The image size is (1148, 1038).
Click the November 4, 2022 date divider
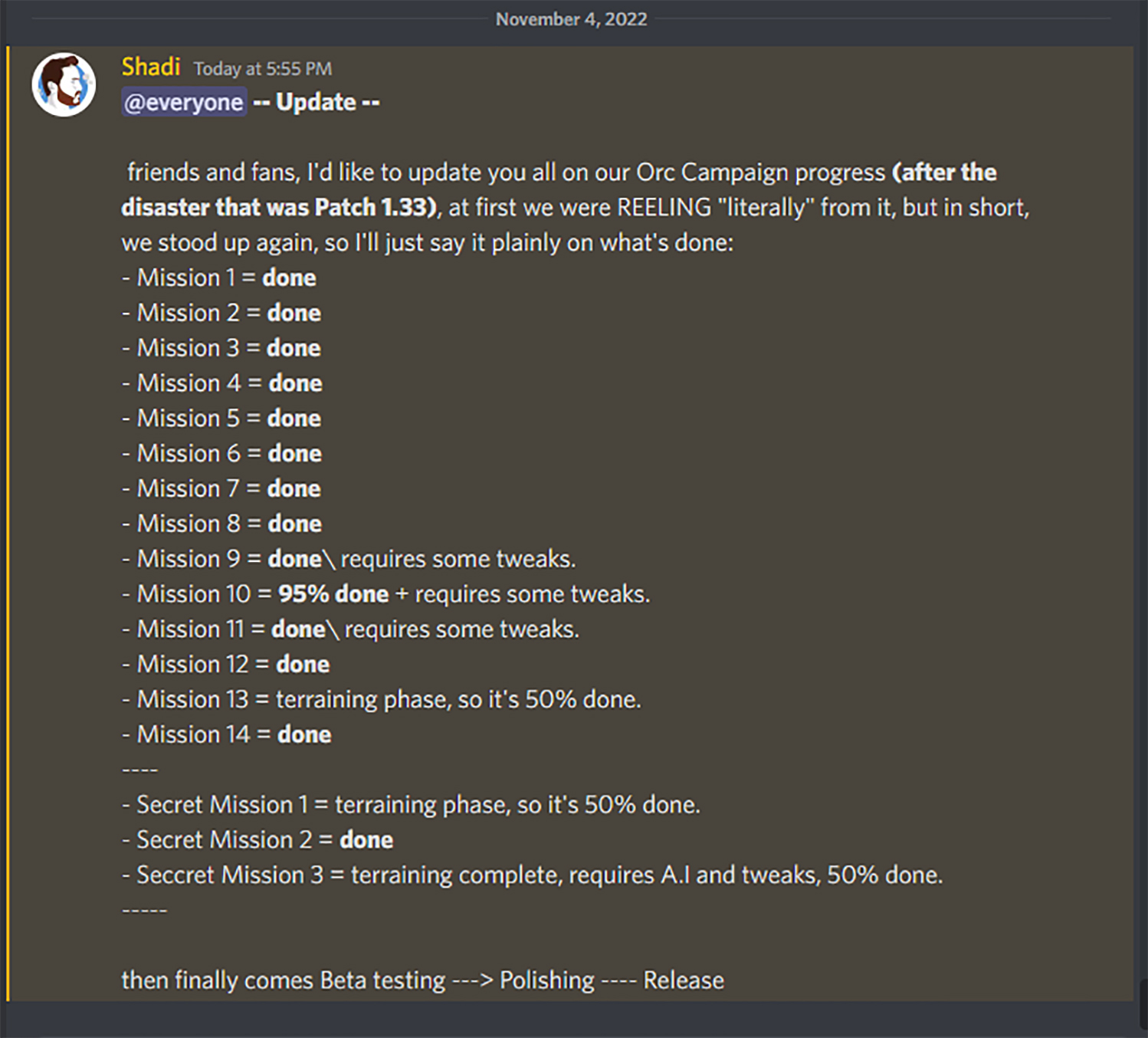[x=572, y=19]
